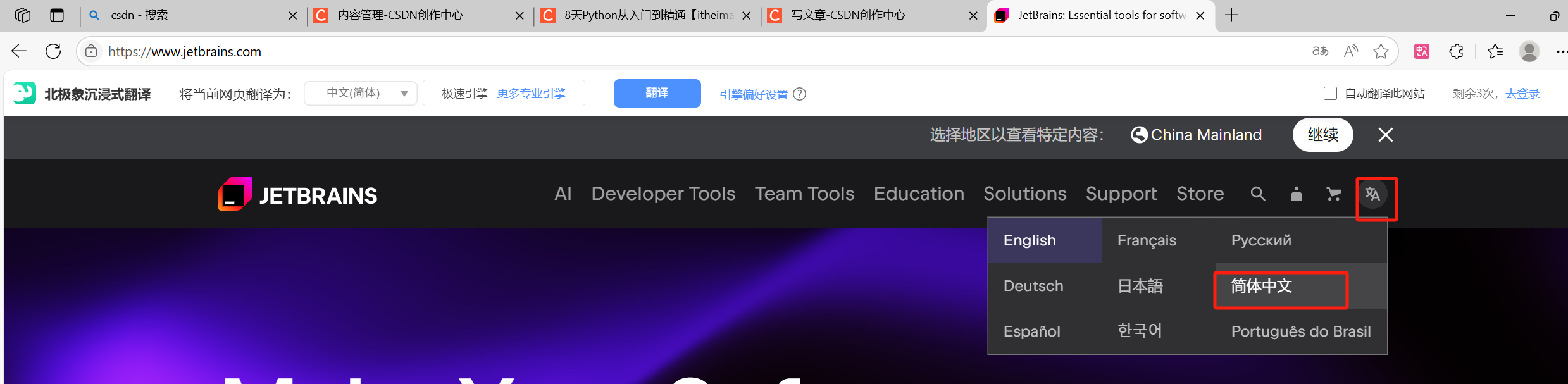Close the csdn search tab

pos(292,16)
